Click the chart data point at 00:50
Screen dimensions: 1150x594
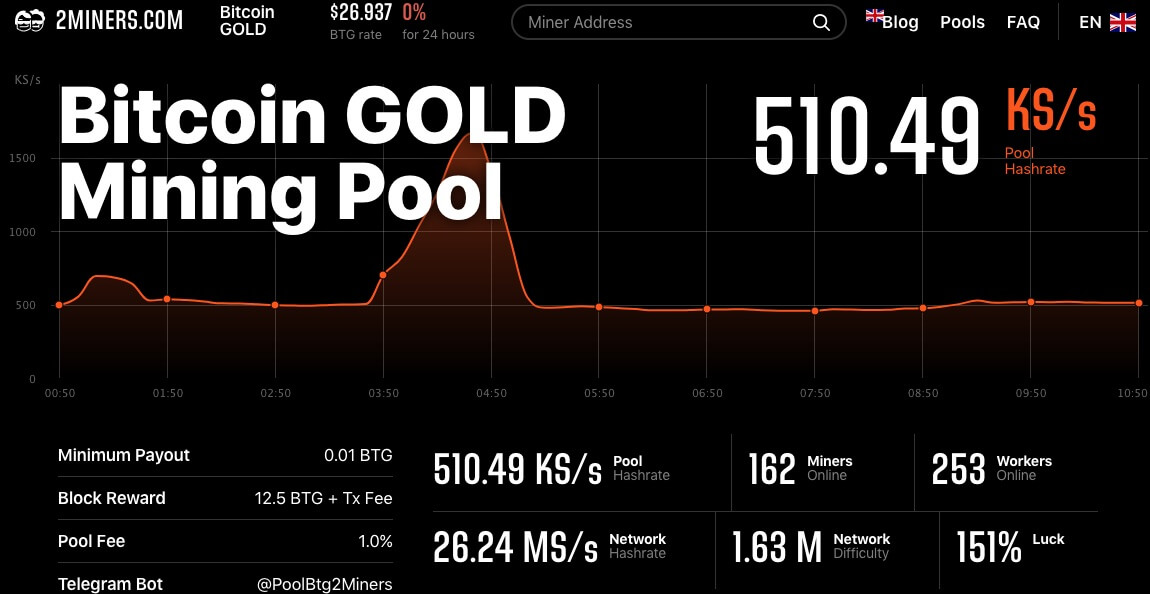tap(59, 305)
